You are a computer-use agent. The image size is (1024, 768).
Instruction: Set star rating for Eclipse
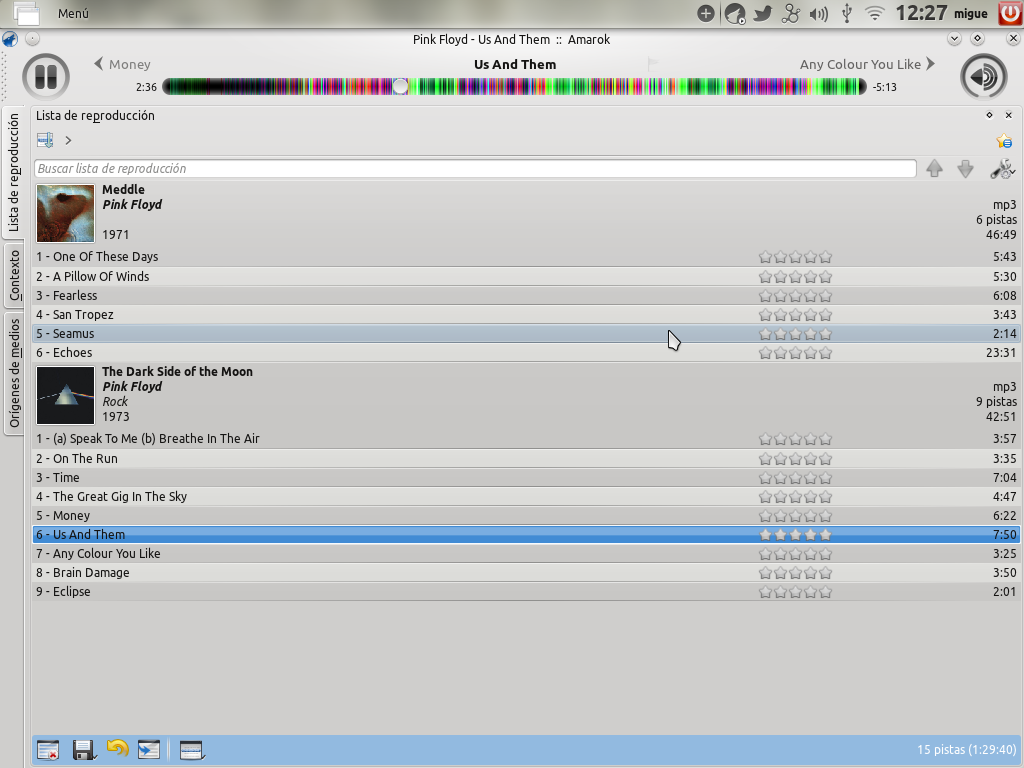795,592
